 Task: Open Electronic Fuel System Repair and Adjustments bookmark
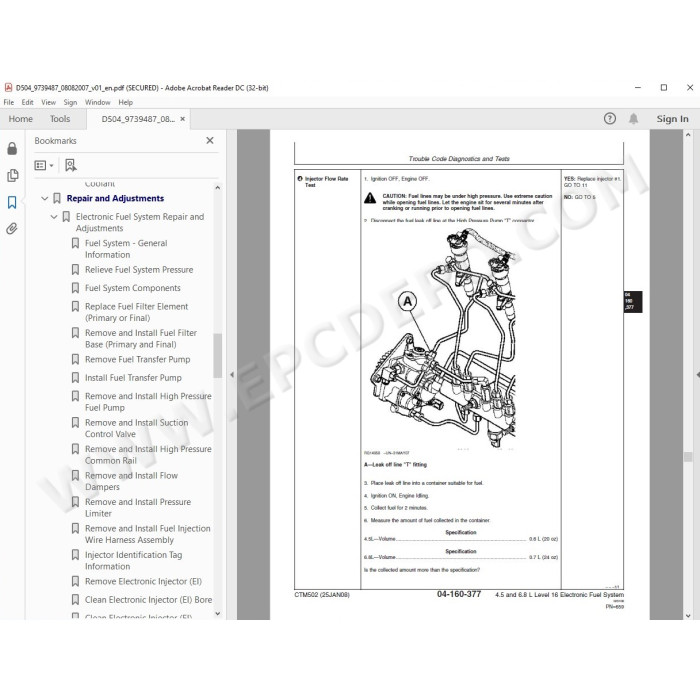140,222
